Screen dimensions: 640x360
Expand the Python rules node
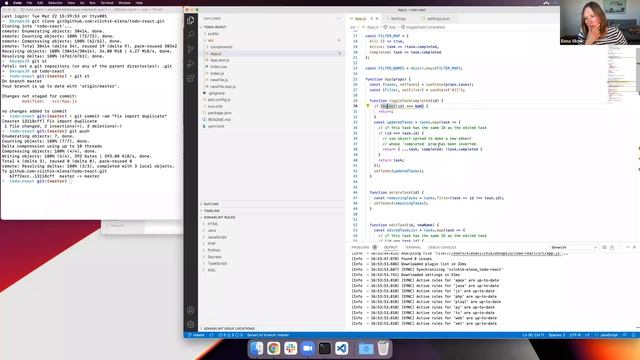point(214,250)
